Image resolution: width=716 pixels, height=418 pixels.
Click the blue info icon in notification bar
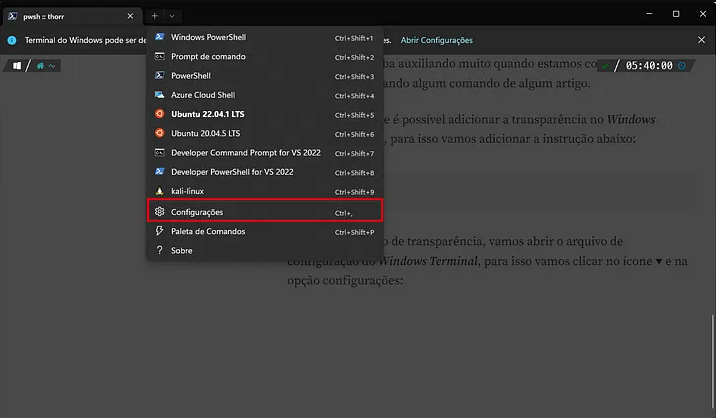pyautogui.click(x=12, y=40)
